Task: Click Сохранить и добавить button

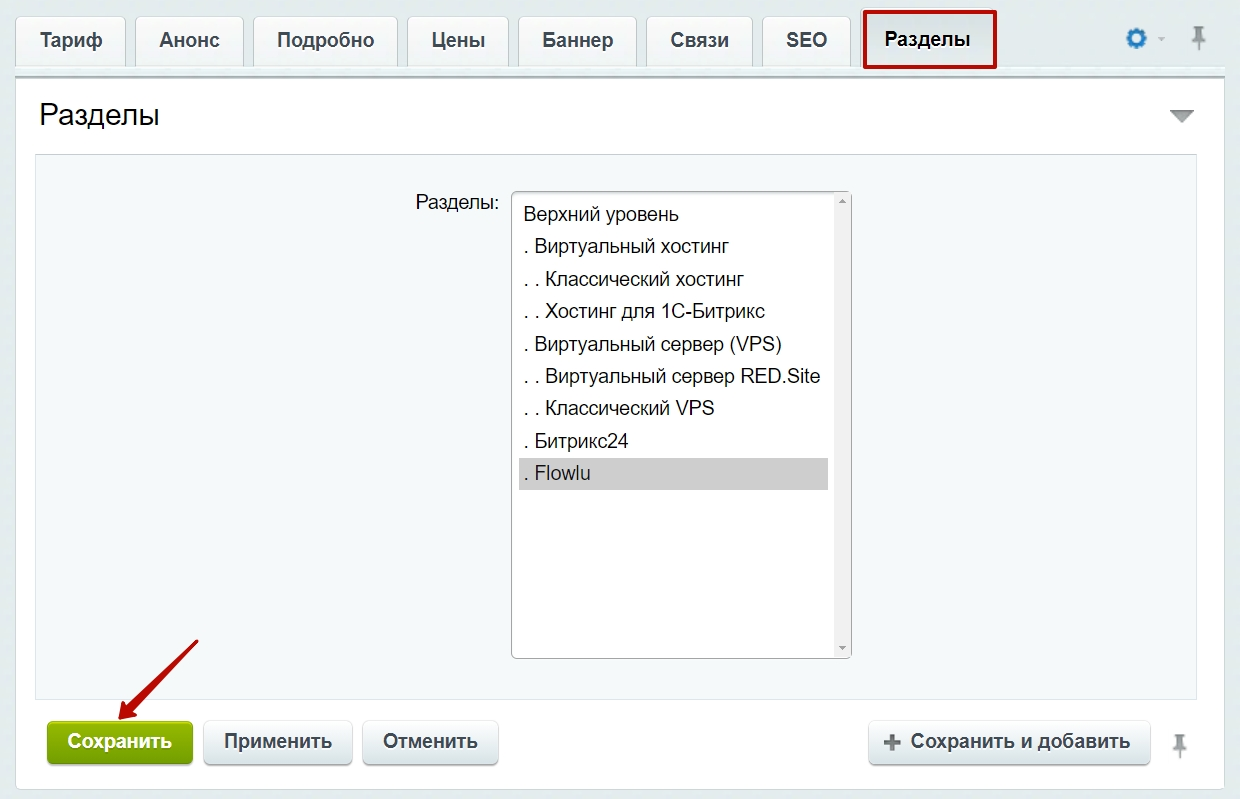Action: (1009, 742)
